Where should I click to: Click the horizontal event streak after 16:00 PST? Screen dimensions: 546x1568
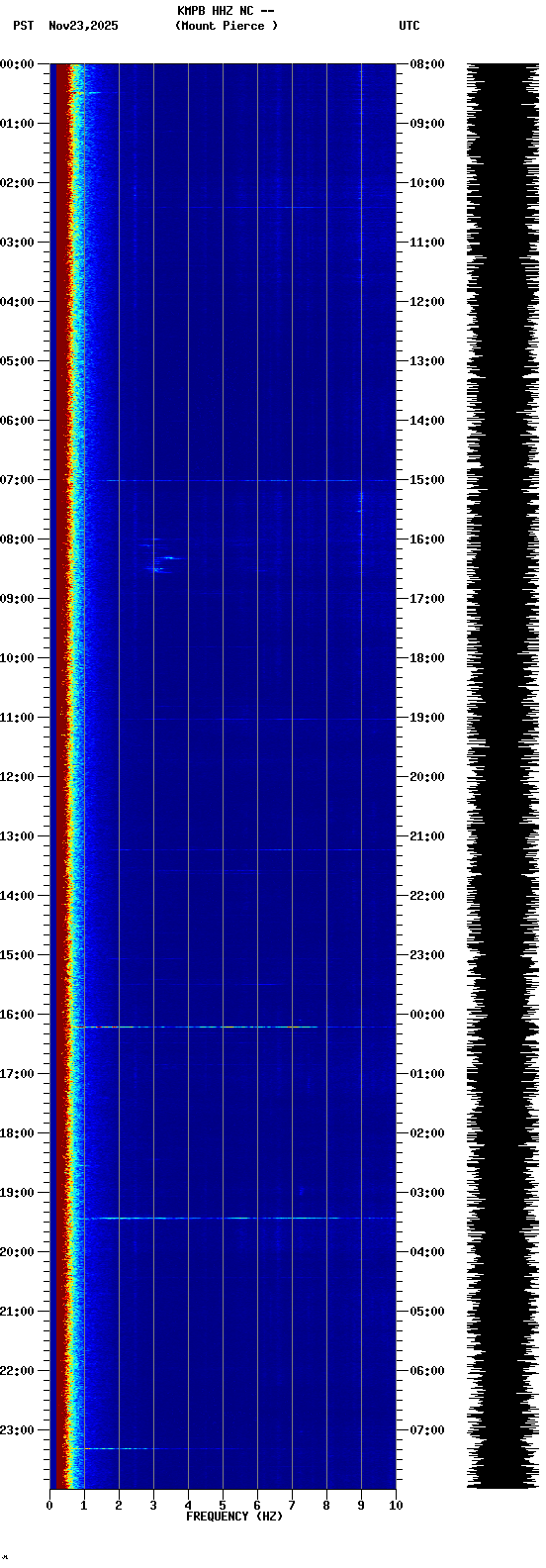201,1027
